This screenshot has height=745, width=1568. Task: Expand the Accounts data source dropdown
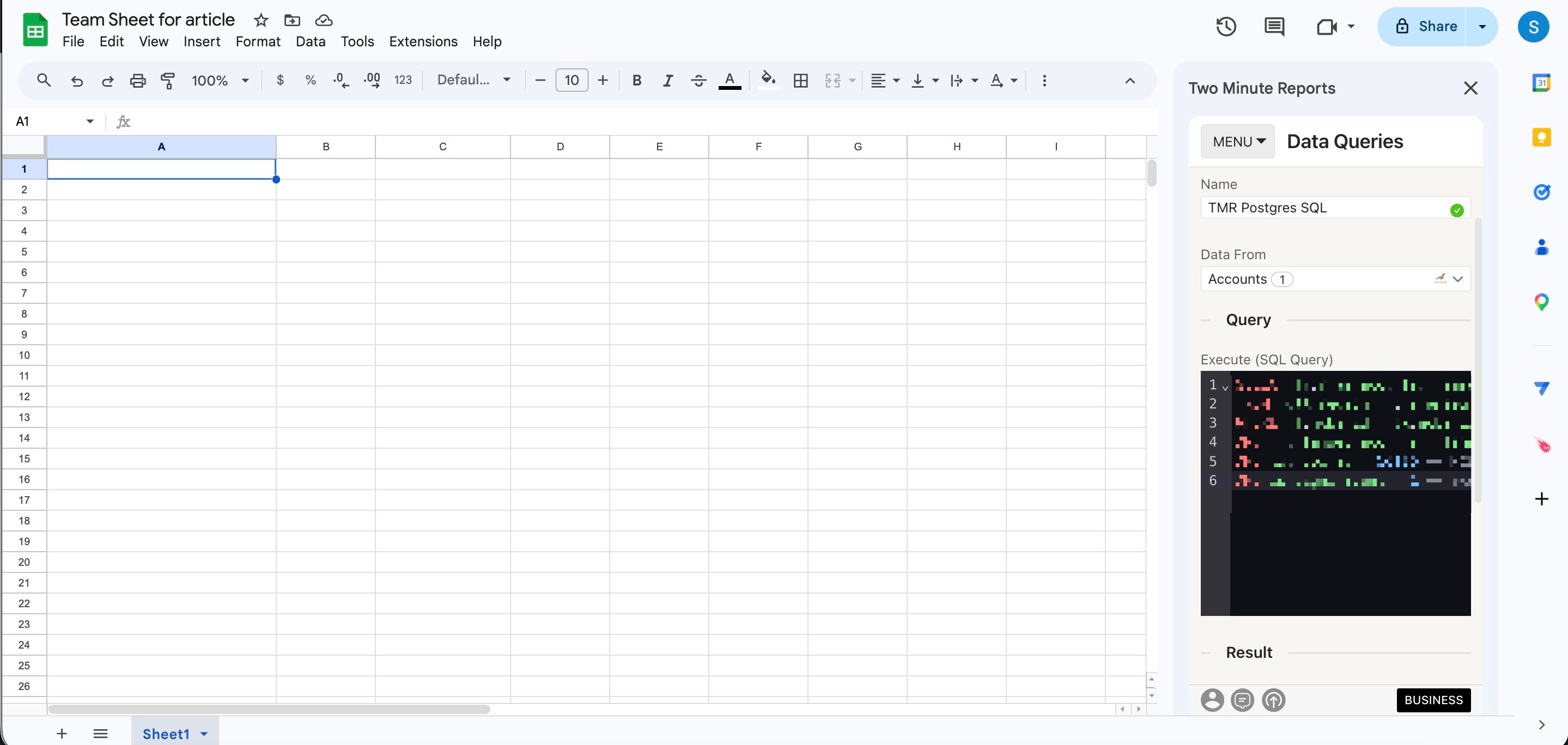1458,279
